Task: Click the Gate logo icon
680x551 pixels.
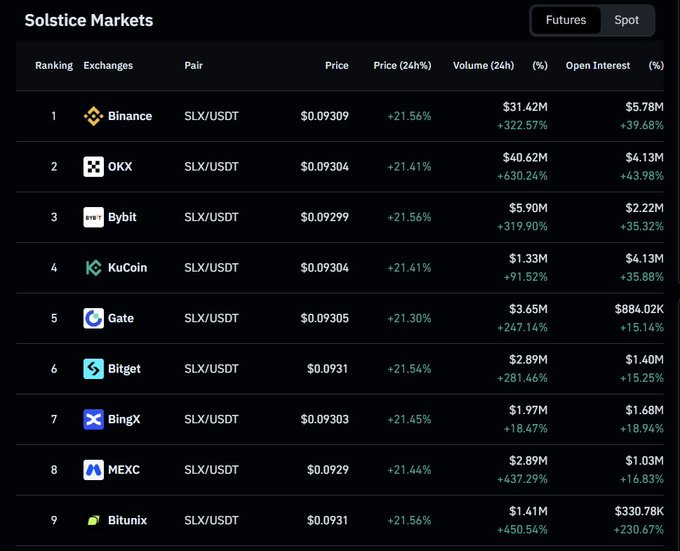Action: [93, 318]
